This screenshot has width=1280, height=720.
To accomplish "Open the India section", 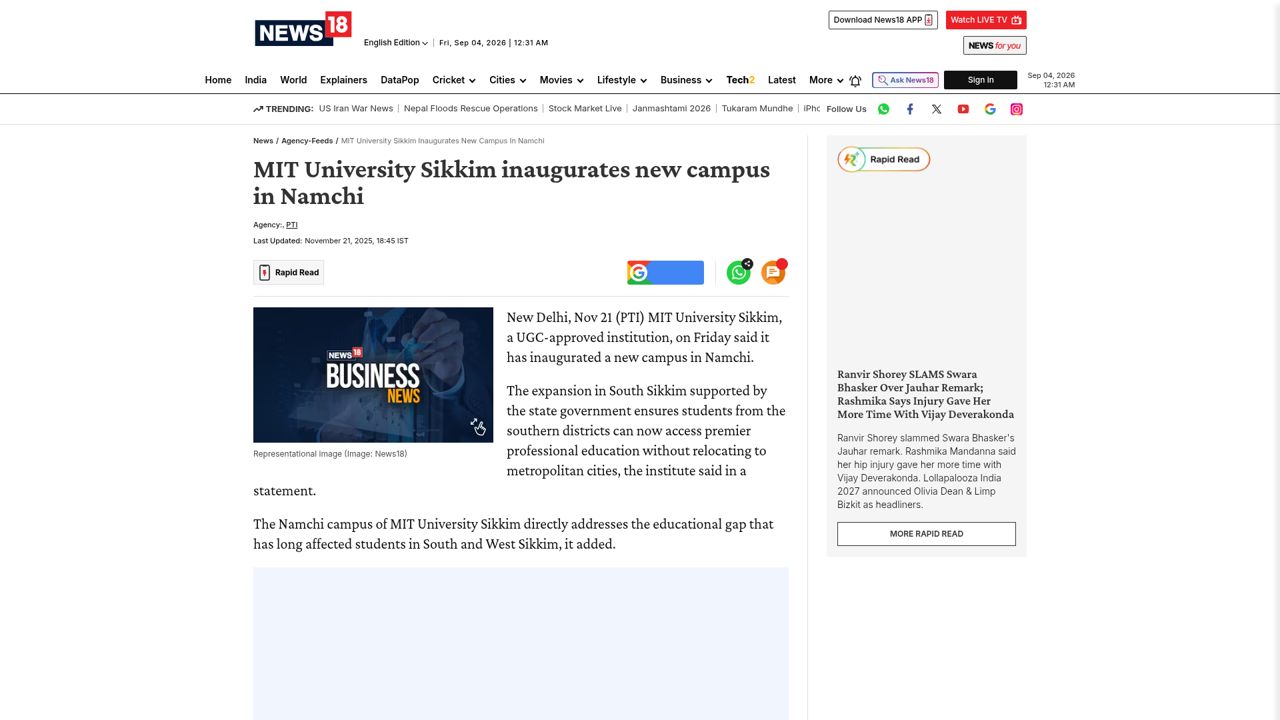I will tap(256, 80).
